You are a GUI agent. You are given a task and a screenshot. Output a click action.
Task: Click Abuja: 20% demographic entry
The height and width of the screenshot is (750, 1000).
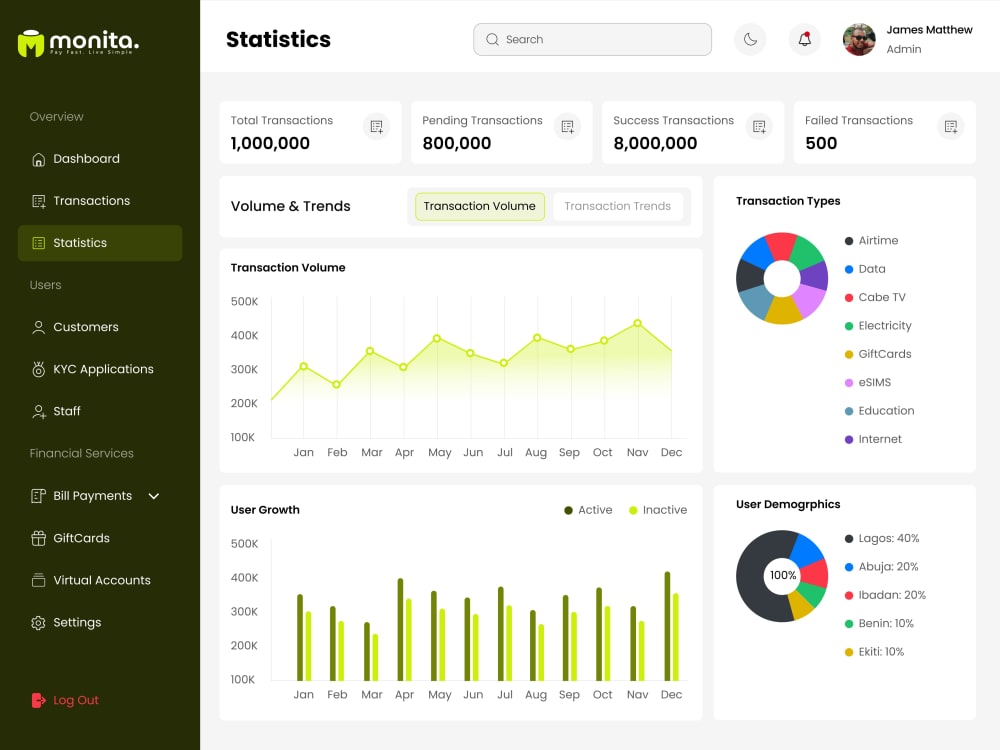click(881, 567)
